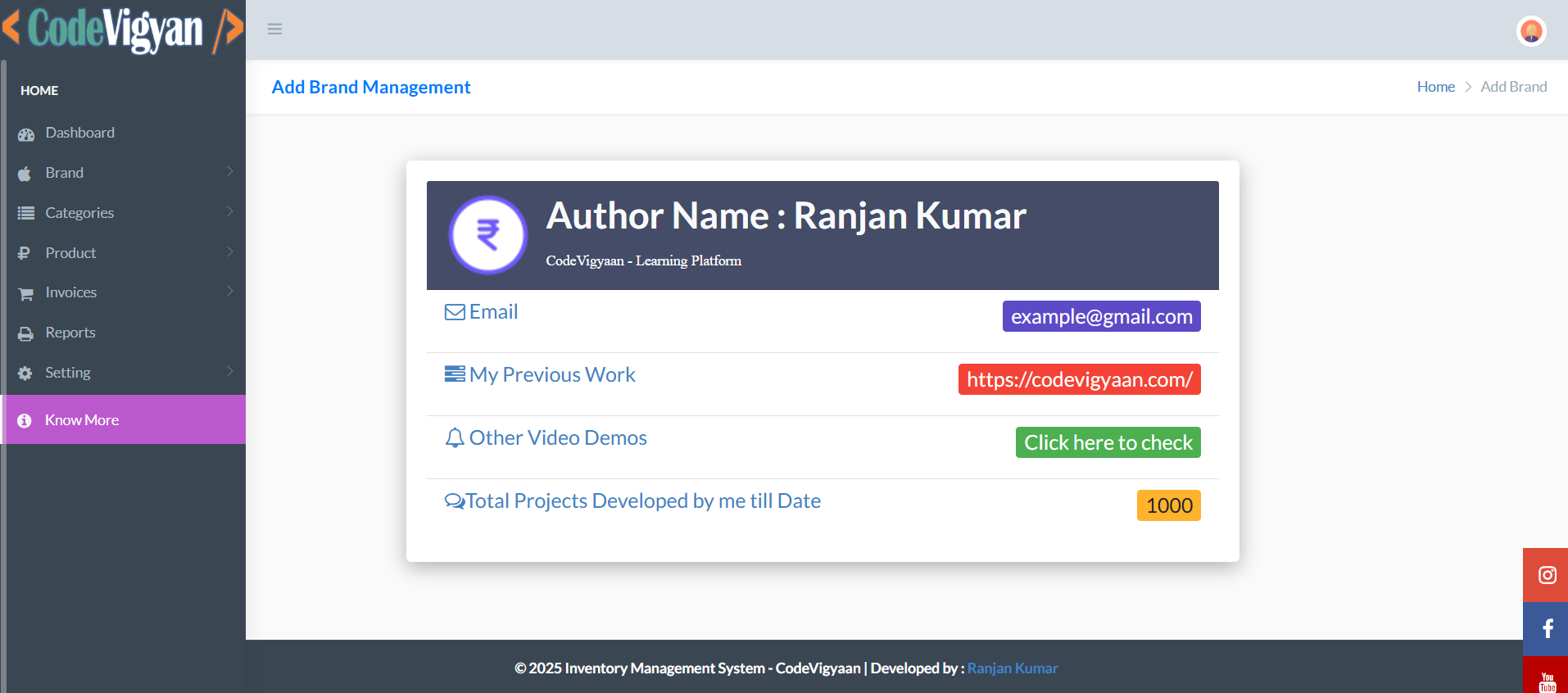Viewport: 1568px width, 693px height.
Task: Expand the Brand submenu arrow
Action: [230, 172]
